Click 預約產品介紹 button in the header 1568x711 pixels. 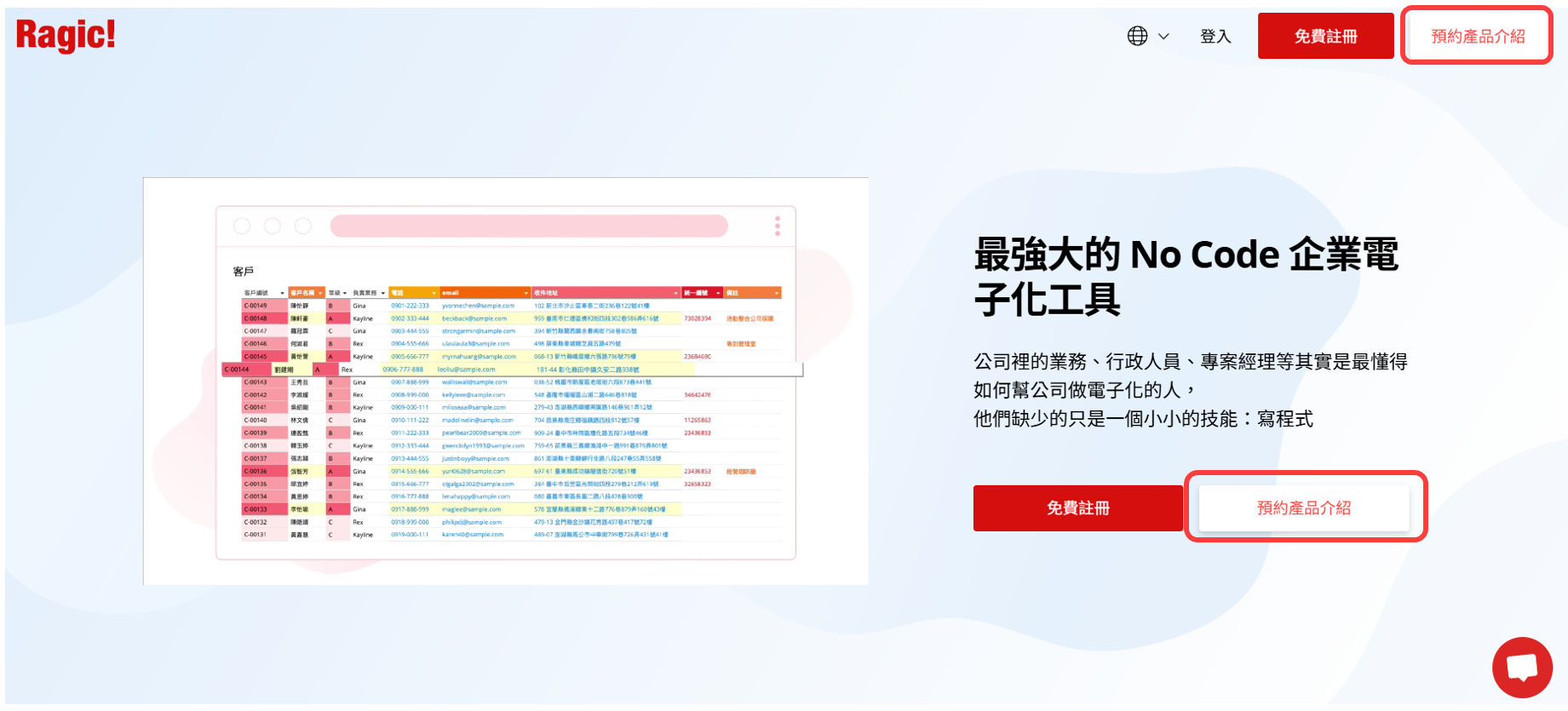(1478, 37)
